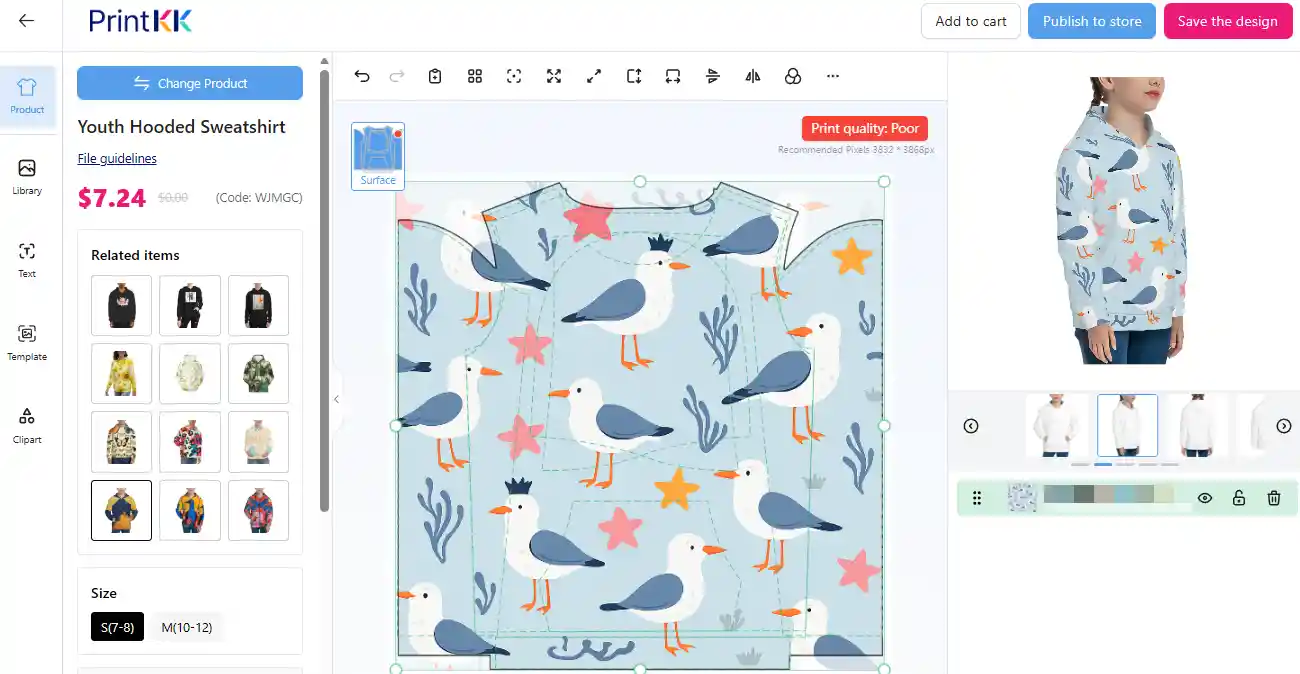Select size S(7-8)
The height and width of the screenshot is (674, 1300).
point(117,627)
